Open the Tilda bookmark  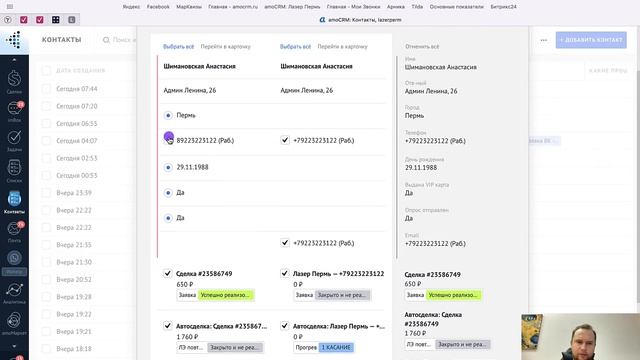(x=417, y=7)
